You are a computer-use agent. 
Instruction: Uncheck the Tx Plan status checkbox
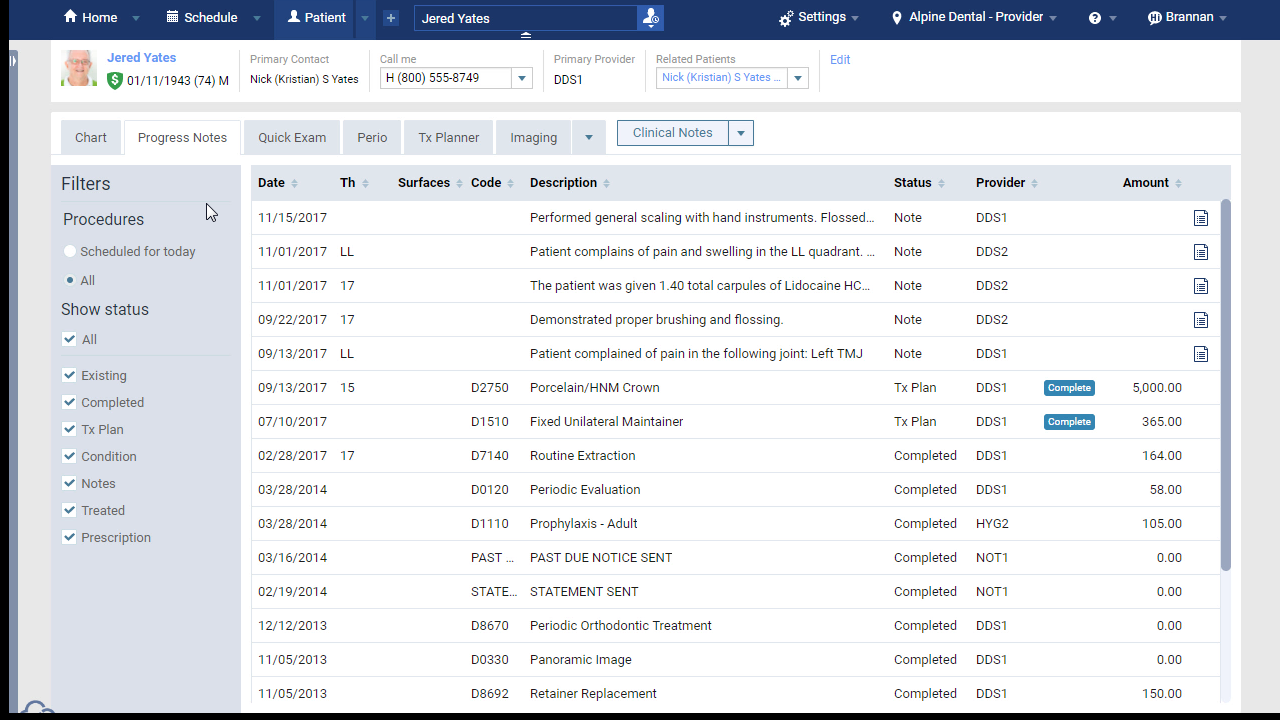tap(69, 429)
